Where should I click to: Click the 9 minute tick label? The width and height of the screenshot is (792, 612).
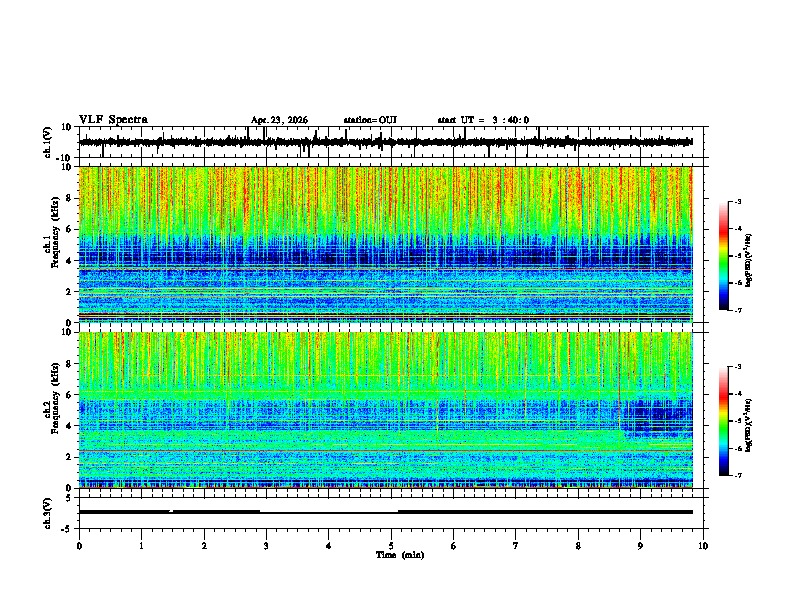pos(640,546)
